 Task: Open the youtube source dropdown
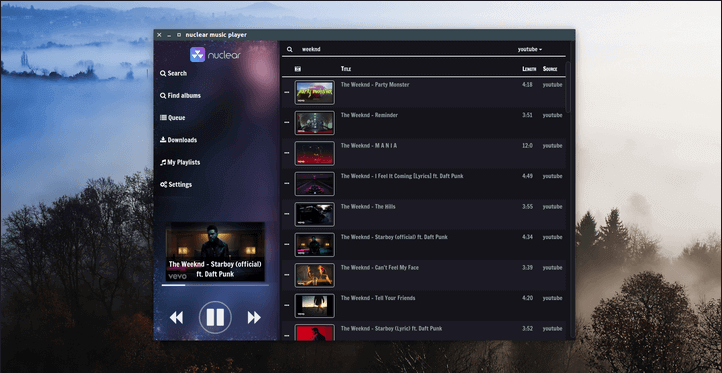pyautogui.click(x=530, y=49)
